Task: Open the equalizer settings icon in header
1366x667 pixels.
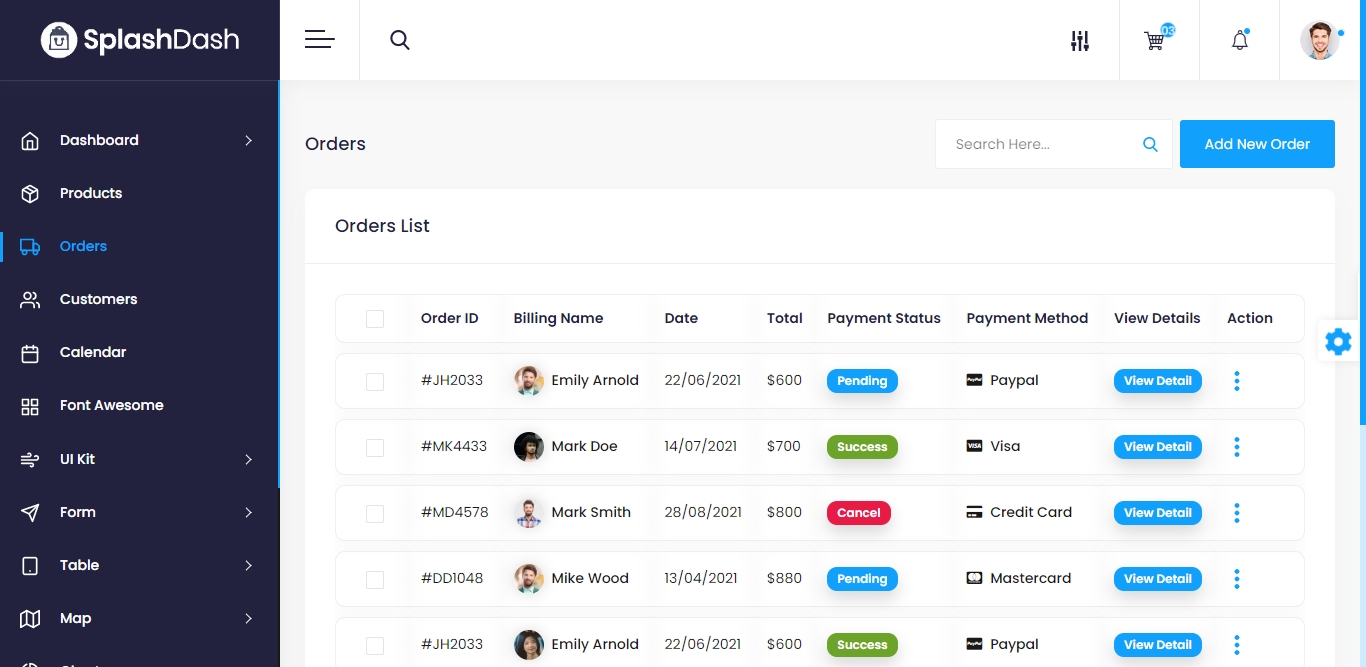Action: [1079, 41]
